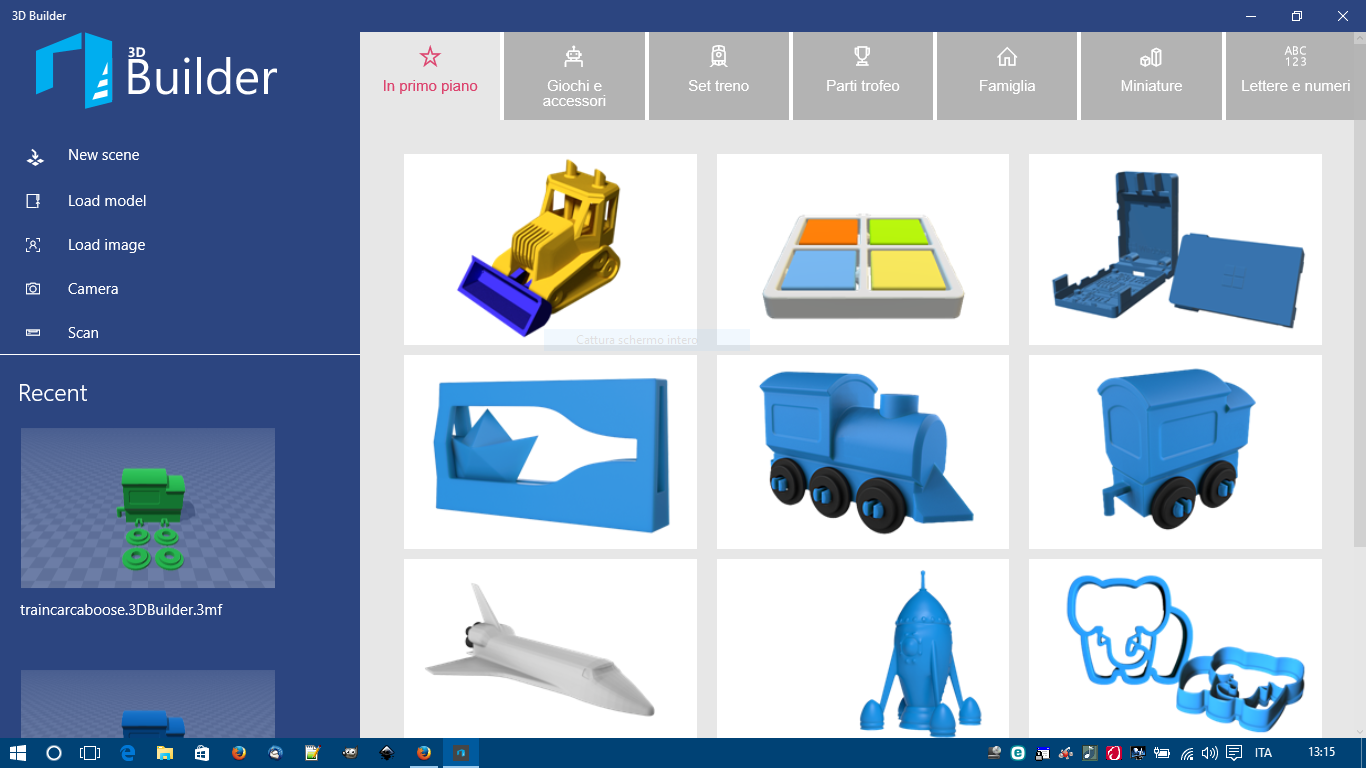Screen dimensions: 1366x768
Task: Switch to the Miniature tab
Action: pyautogui.click(x=1151, y=76)
